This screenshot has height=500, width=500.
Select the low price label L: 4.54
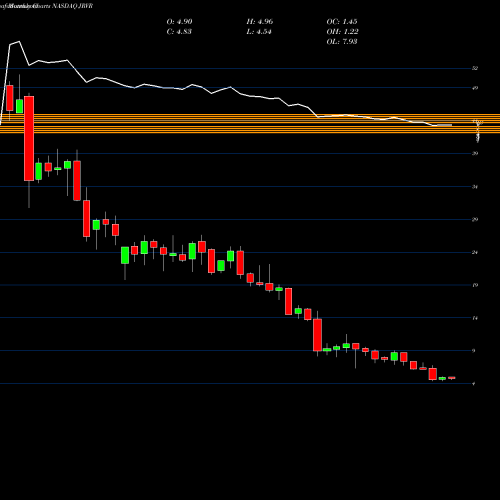[259, 32]
